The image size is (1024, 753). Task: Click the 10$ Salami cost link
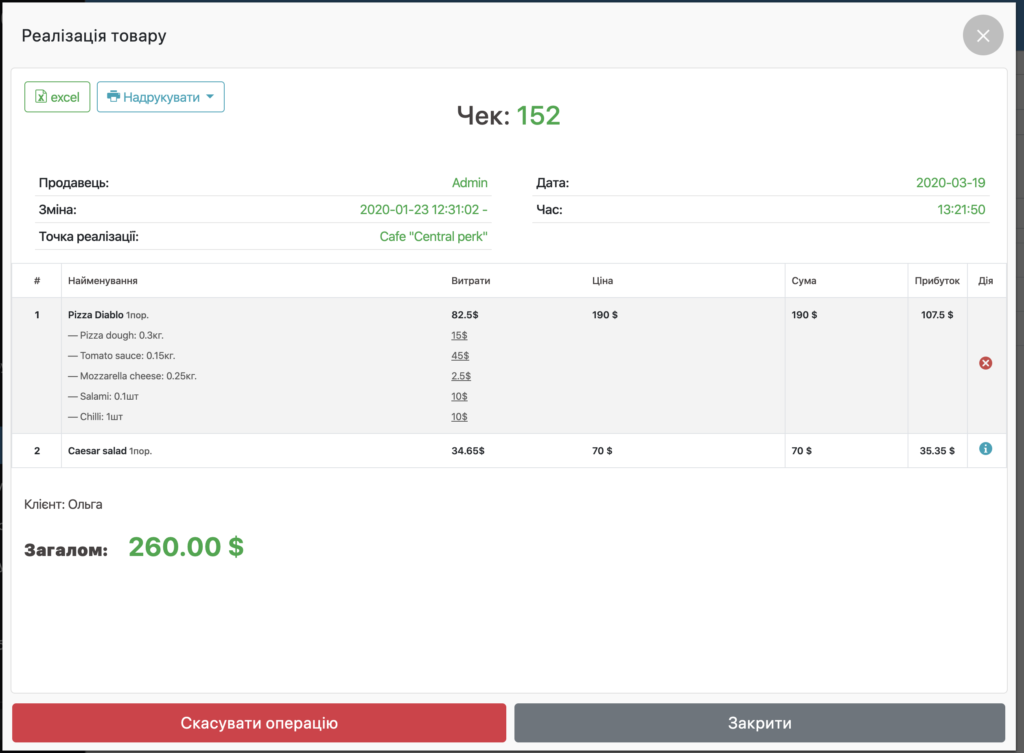459,396
